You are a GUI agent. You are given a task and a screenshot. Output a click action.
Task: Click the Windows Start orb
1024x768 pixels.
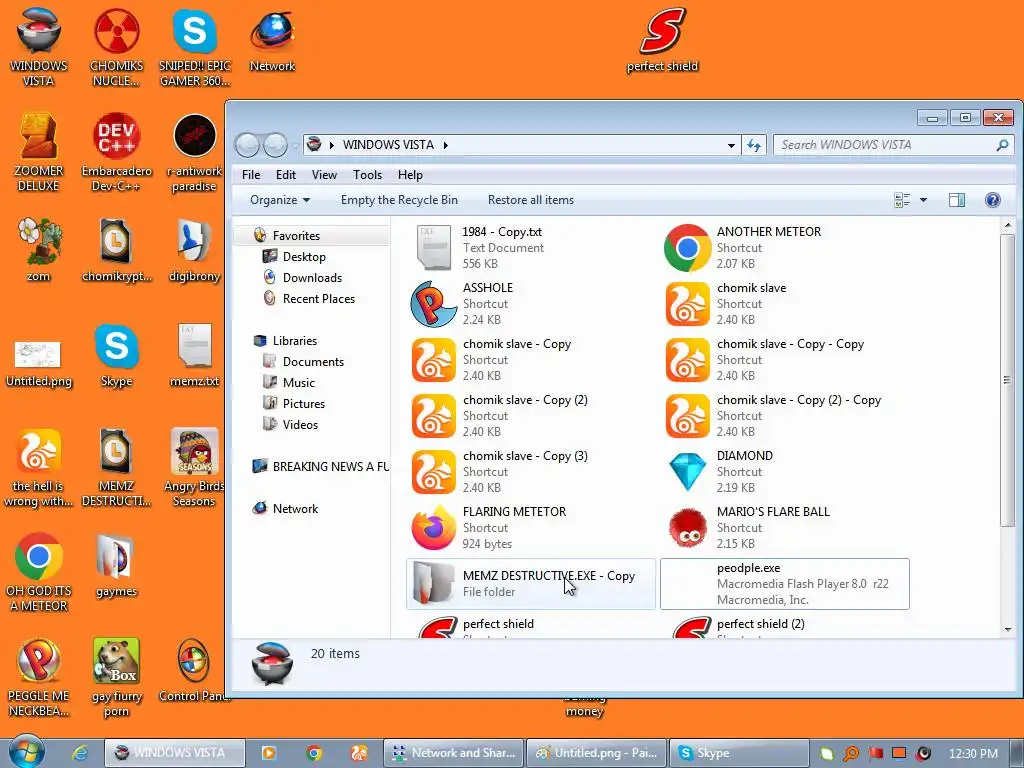coord(26,751)
